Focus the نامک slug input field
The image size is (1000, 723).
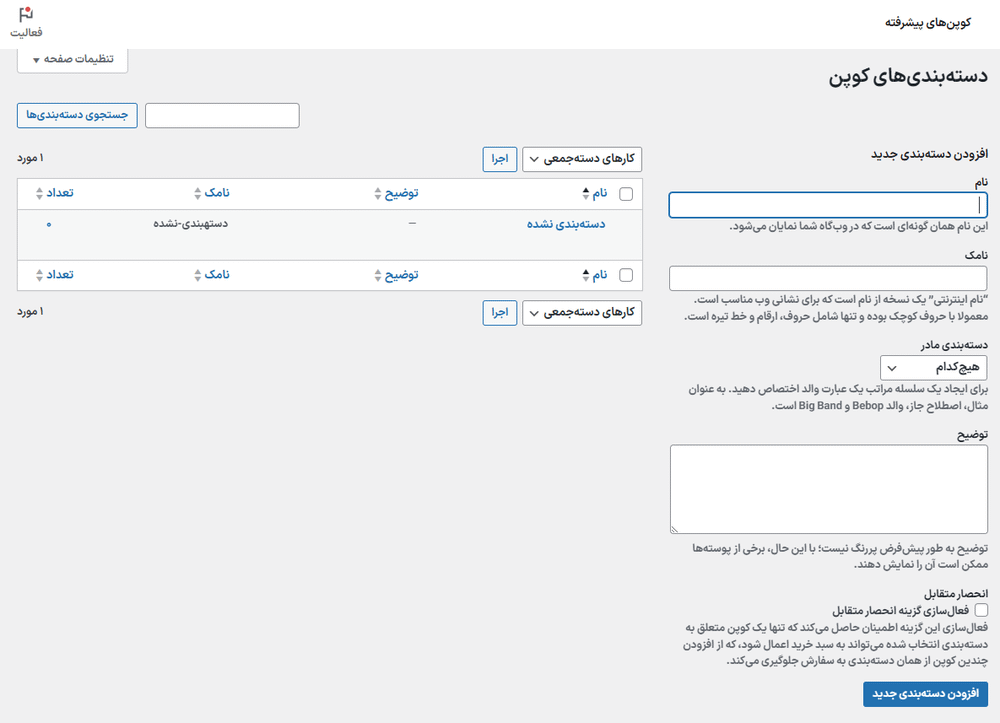point(828,278)
